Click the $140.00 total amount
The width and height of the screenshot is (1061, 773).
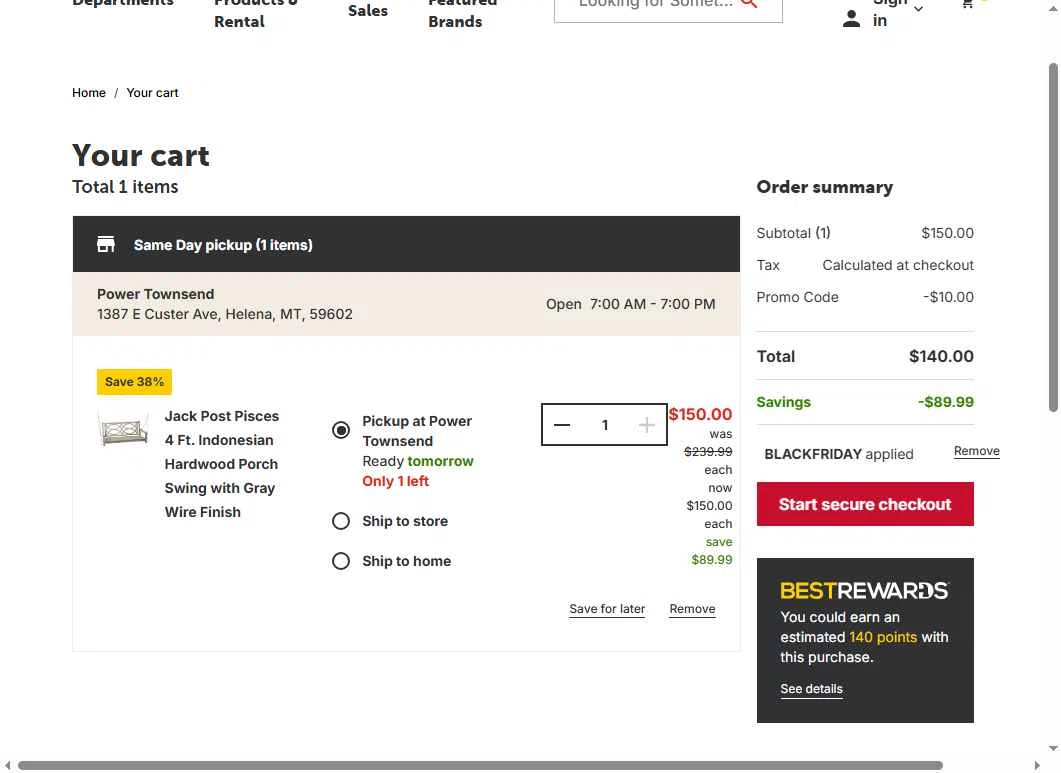point(941,356)
